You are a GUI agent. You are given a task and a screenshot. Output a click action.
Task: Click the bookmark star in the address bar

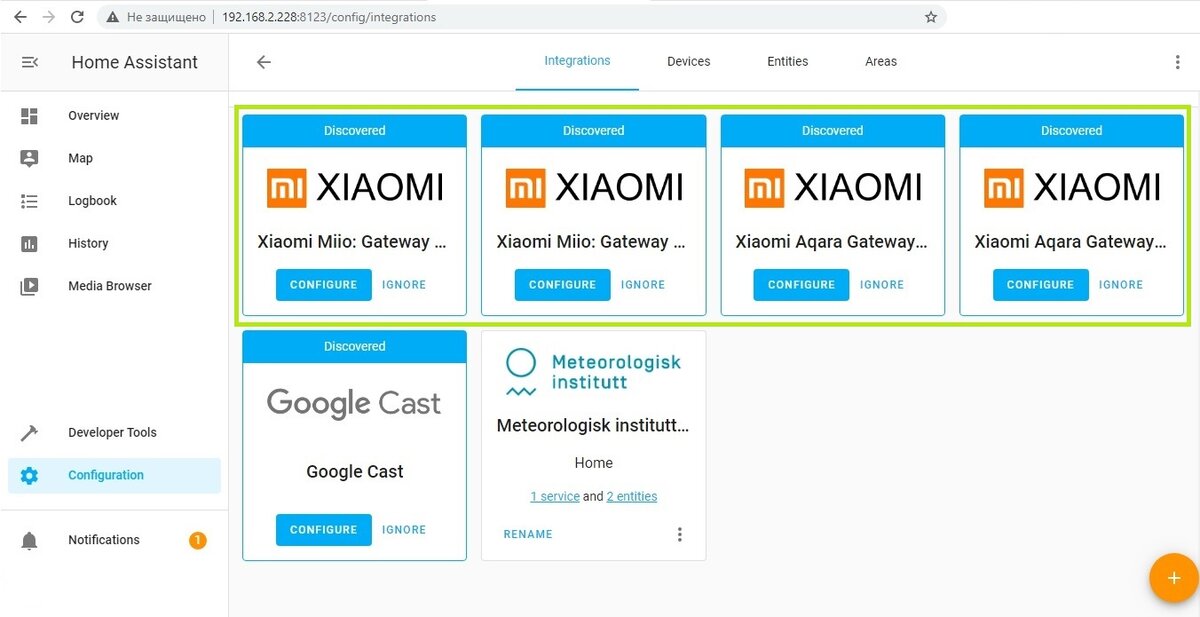(x=931, y=17)
